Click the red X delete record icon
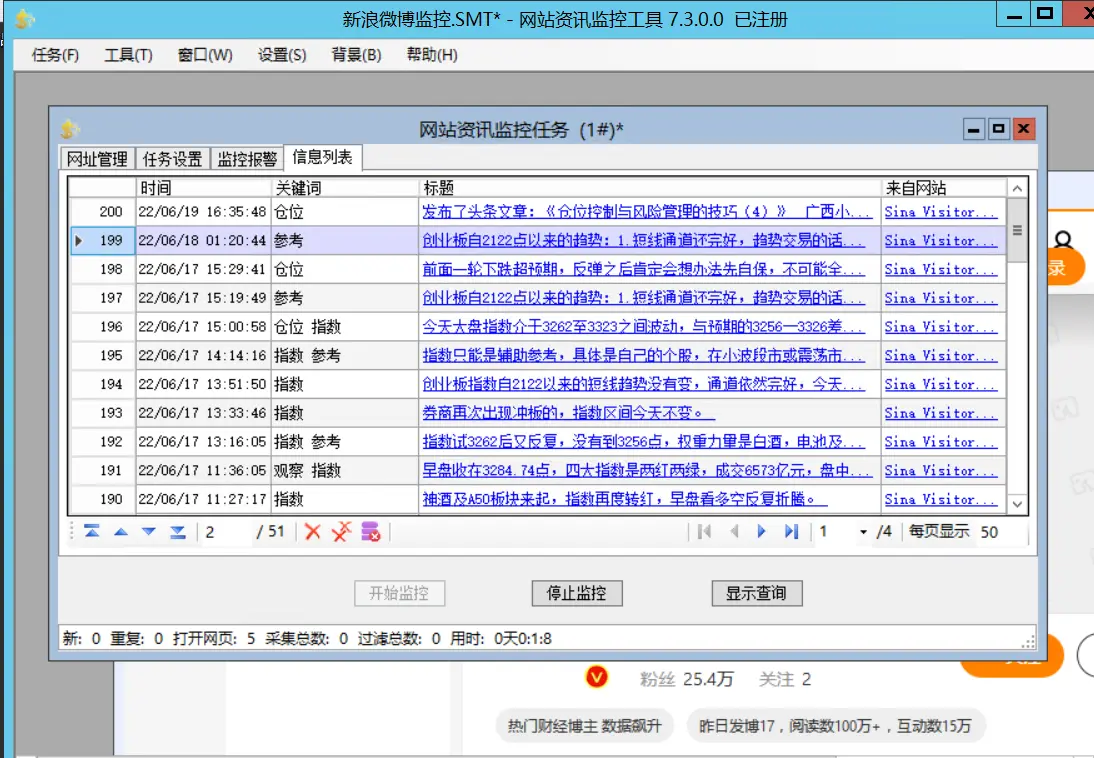This screenshot has height=758, width=1094. tap(312, 532)
